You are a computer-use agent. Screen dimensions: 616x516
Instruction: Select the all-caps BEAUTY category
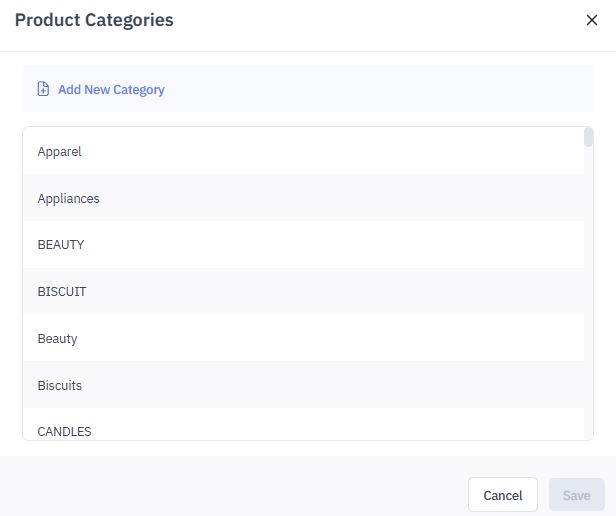click(61, 245)
